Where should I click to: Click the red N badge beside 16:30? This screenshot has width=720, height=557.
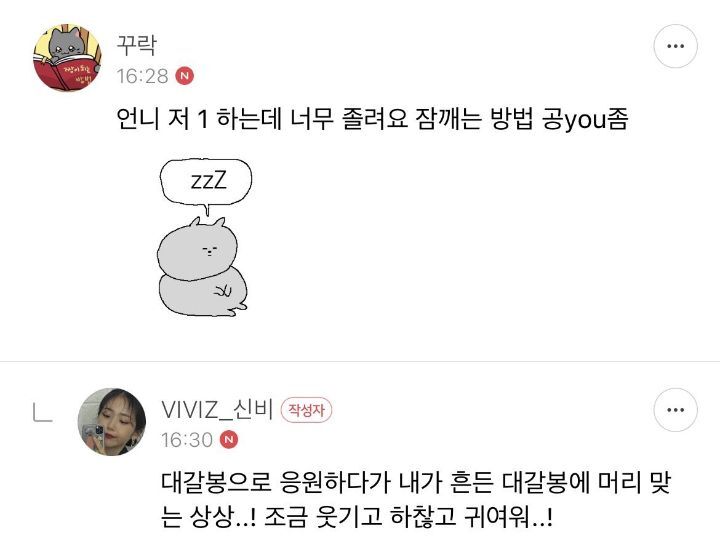(229, 439)
